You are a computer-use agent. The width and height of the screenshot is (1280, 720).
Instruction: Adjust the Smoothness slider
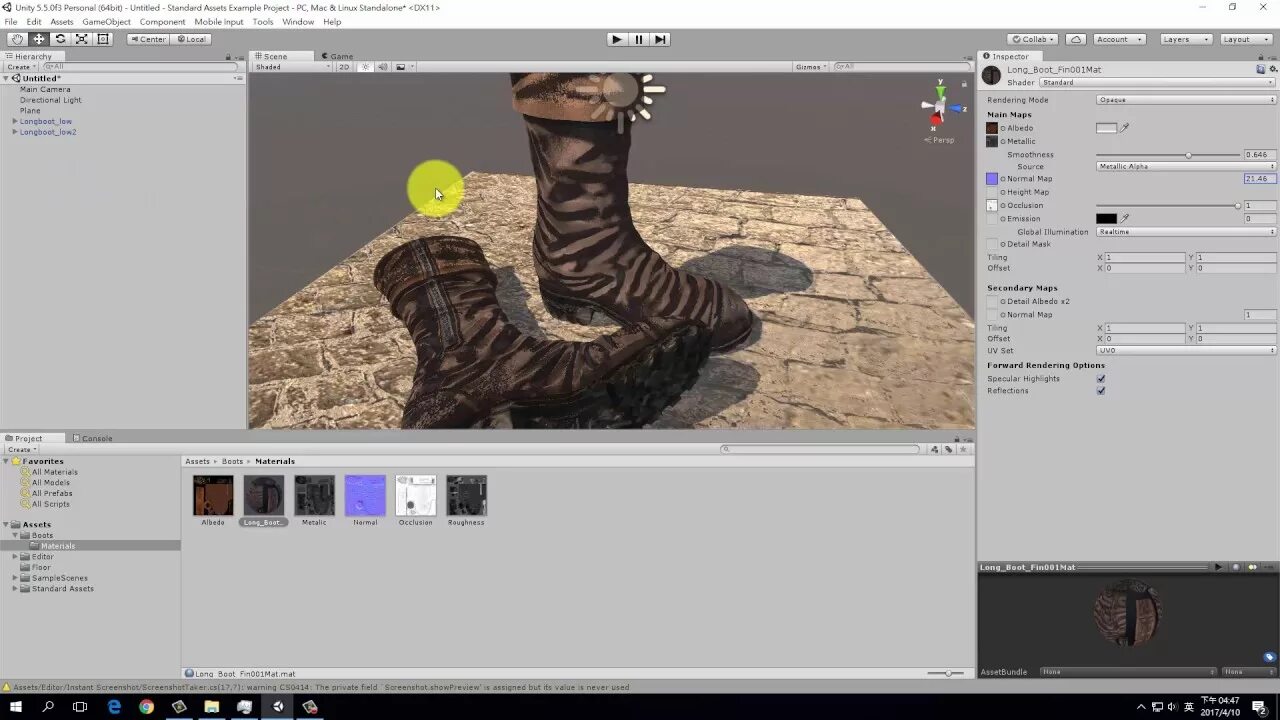coord(1168,155)
